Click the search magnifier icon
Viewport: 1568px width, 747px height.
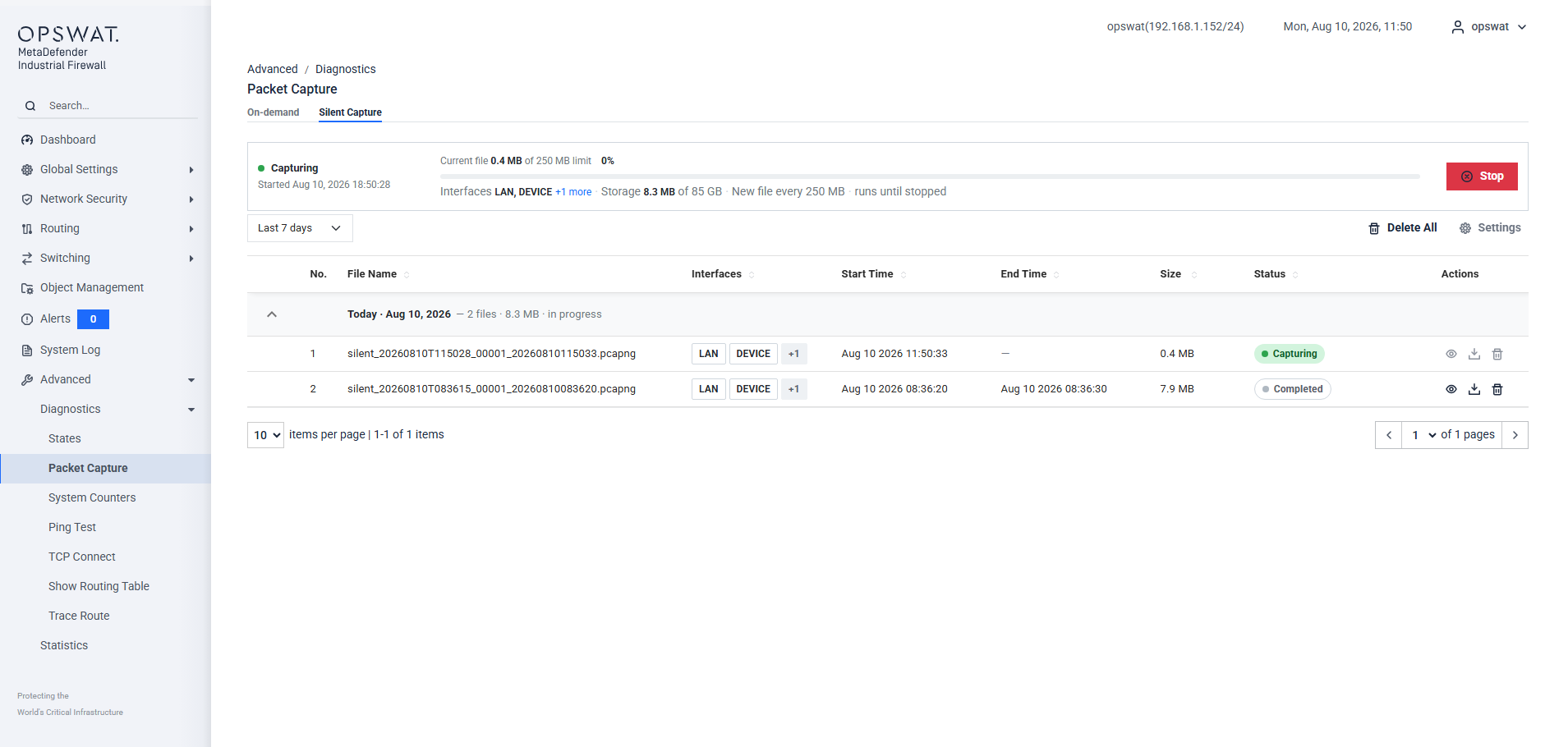point(30,106)
